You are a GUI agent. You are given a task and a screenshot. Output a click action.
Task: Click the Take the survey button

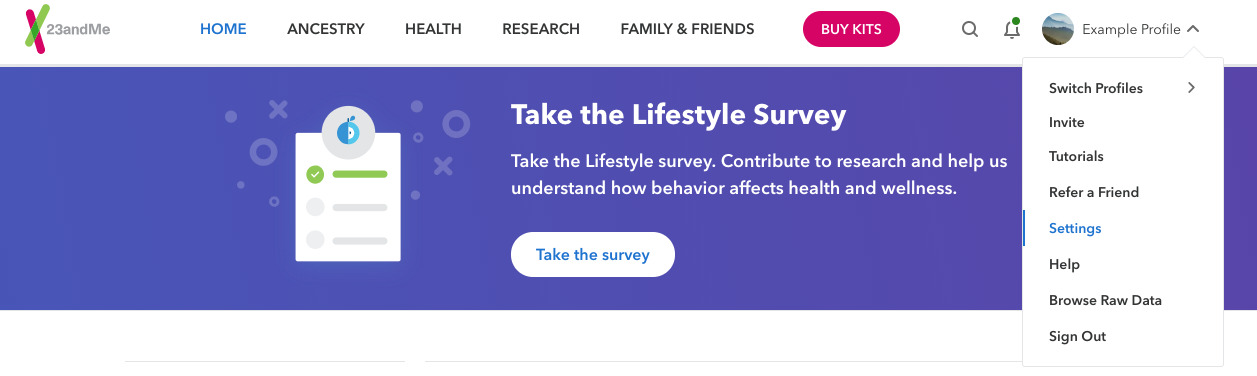coord(593,254)
